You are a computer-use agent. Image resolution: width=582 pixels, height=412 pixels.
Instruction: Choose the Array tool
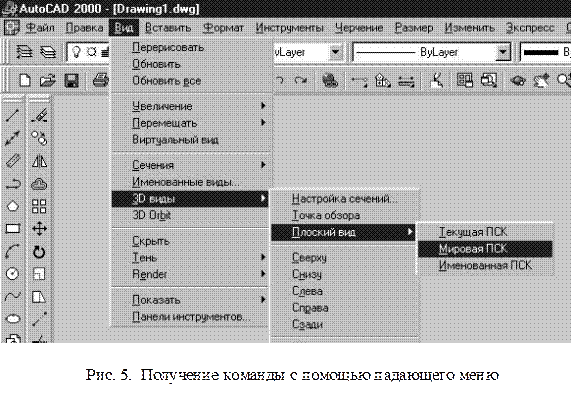tap(39, 206)
